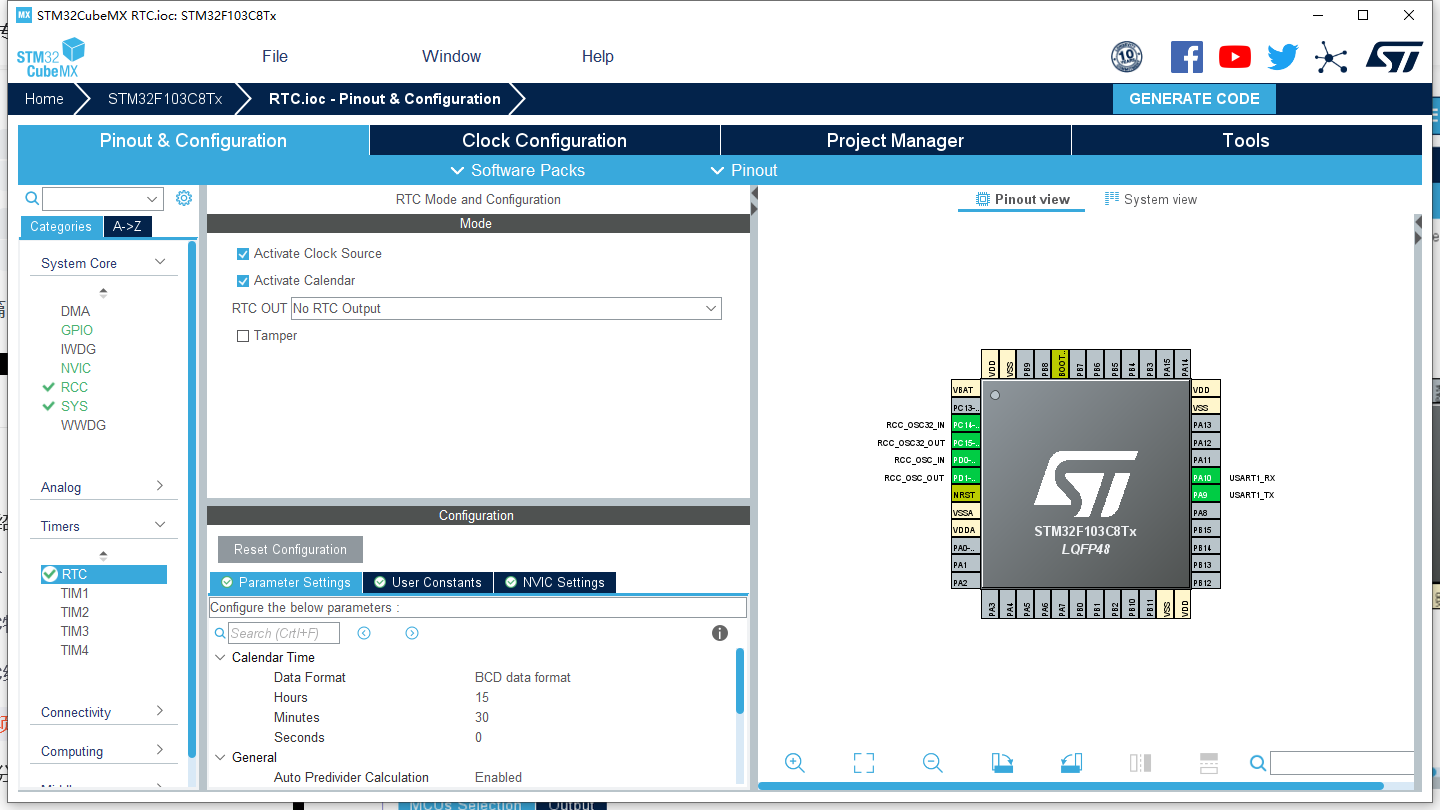Zoom in on the pinout view
The height and width of the screenshot is (810, 1440).
794,762
